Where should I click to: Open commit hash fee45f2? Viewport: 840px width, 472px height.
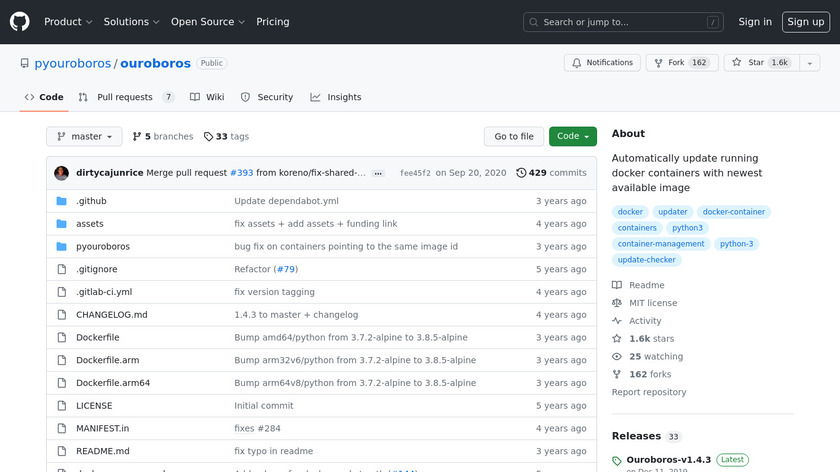click(415, 173)
